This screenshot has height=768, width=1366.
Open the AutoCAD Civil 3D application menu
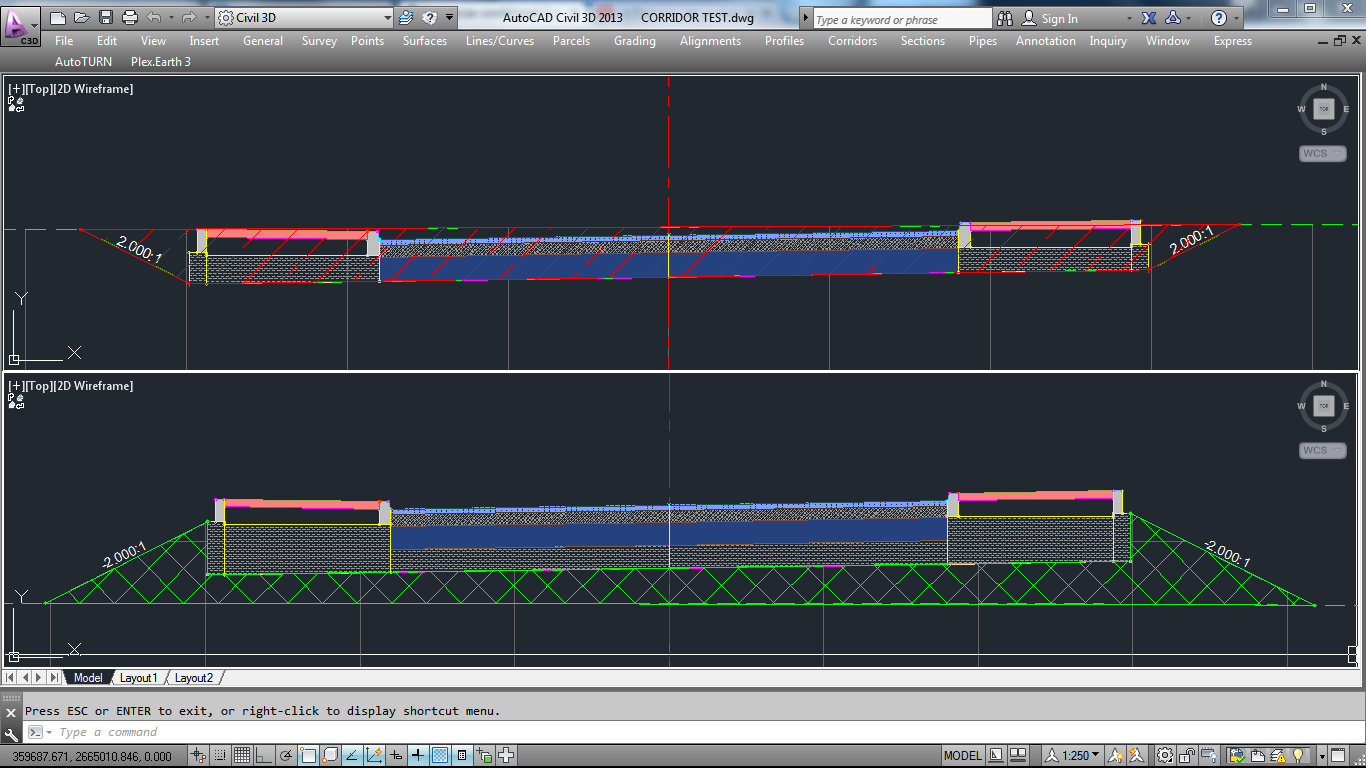[x=21, y=27]
